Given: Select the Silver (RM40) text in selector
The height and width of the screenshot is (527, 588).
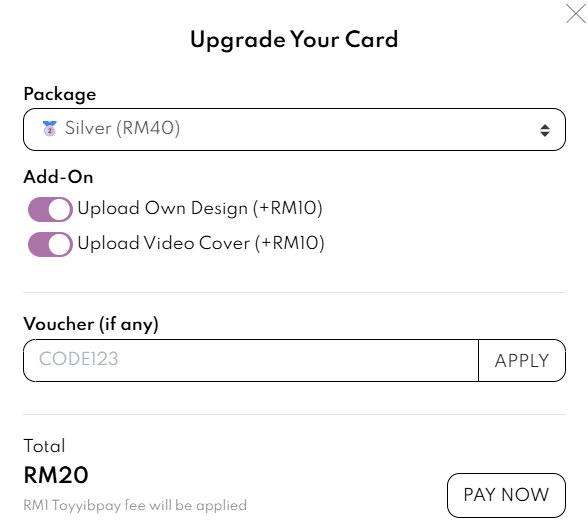Looking at the screenshot, I should click(x=122, y=128).
